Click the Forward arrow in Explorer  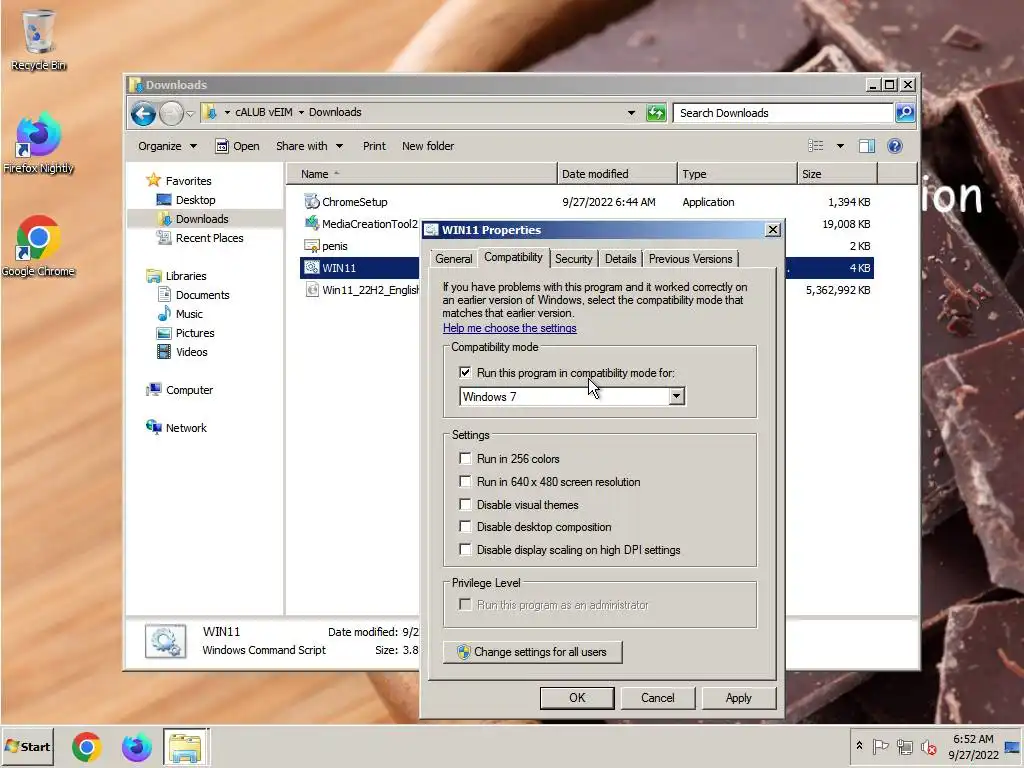pyautogui.click(x=171, y=114)
